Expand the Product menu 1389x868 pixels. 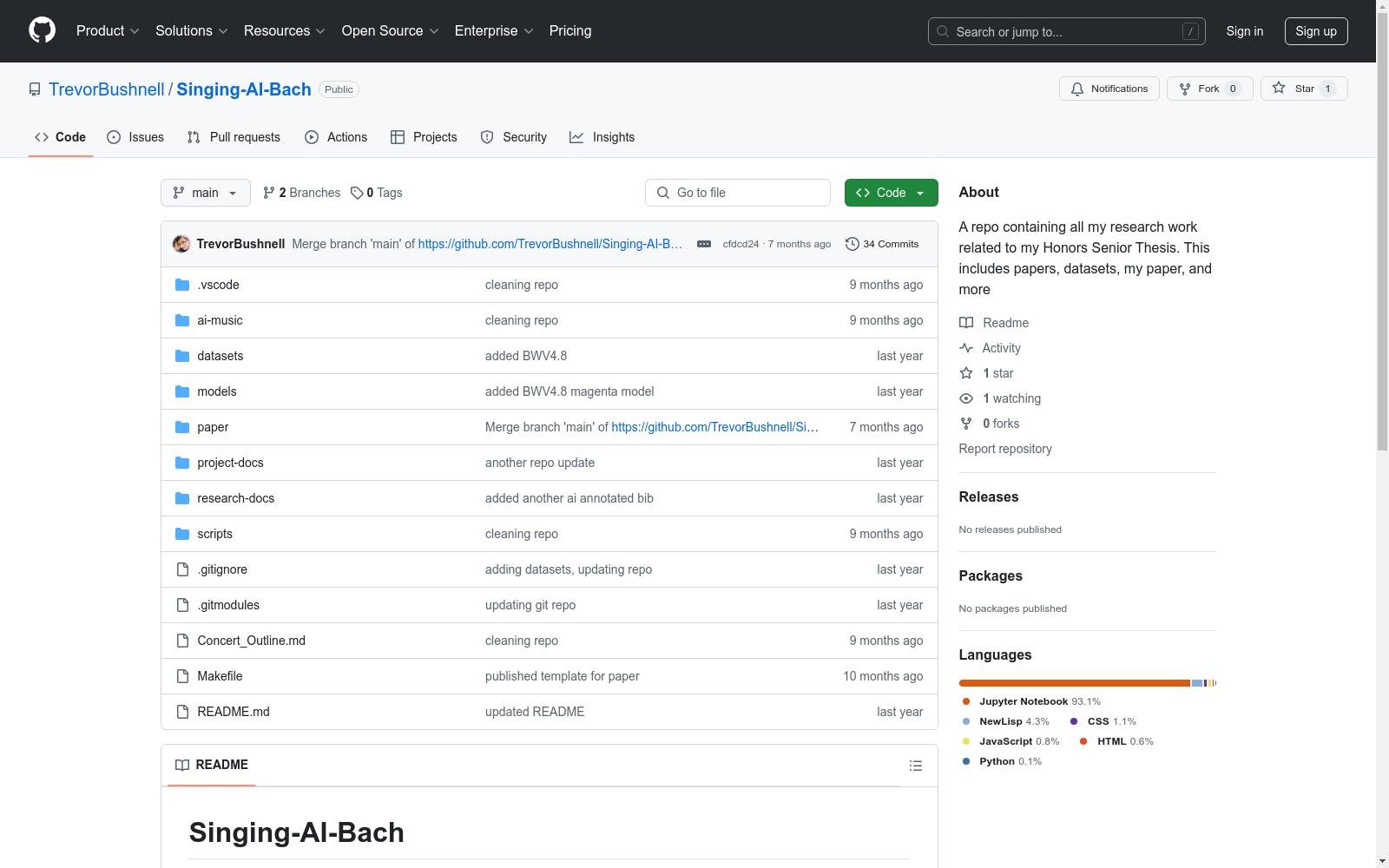click(108, 30)
